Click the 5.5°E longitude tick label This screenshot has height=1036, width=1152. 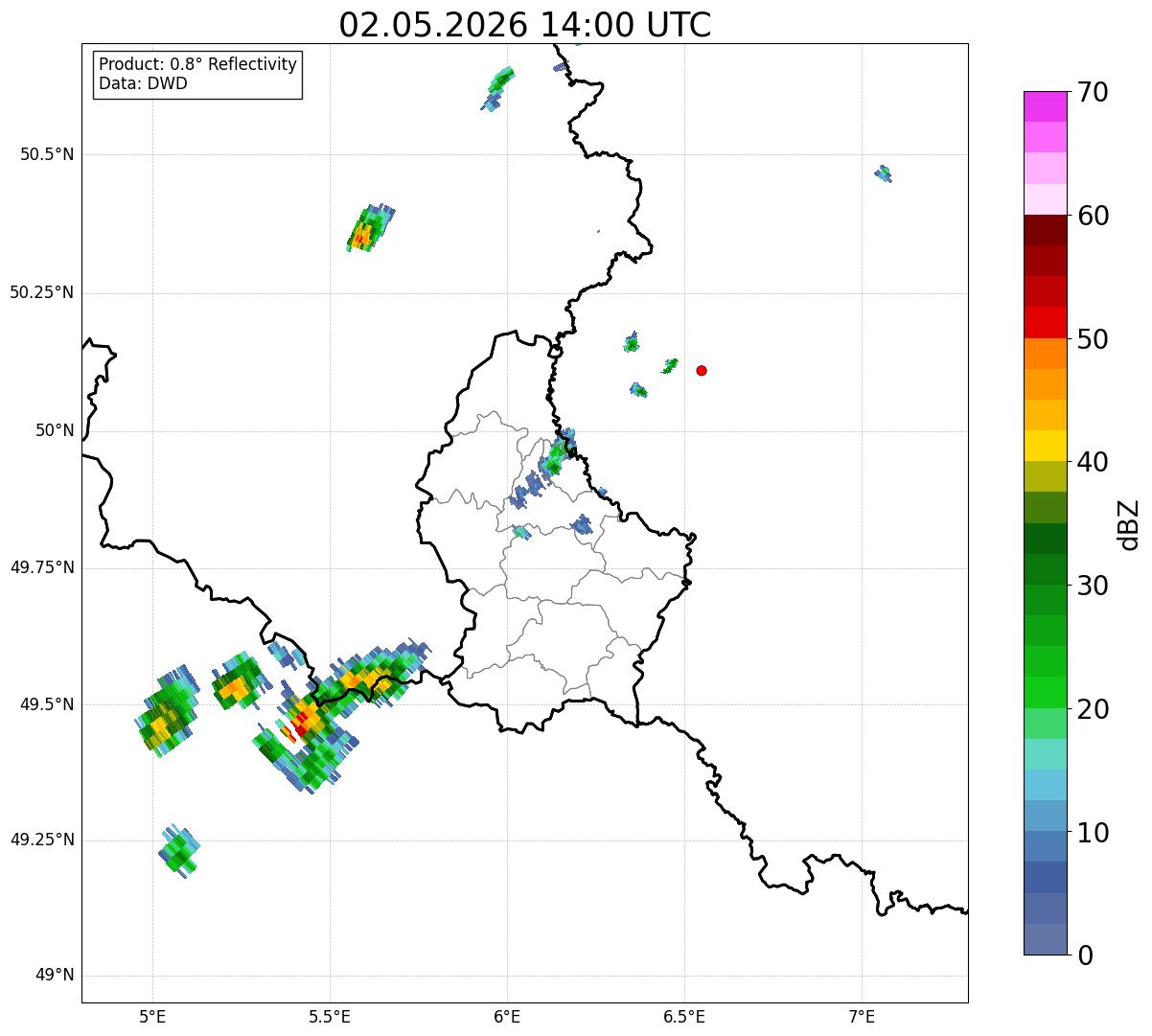point(330,1016)
